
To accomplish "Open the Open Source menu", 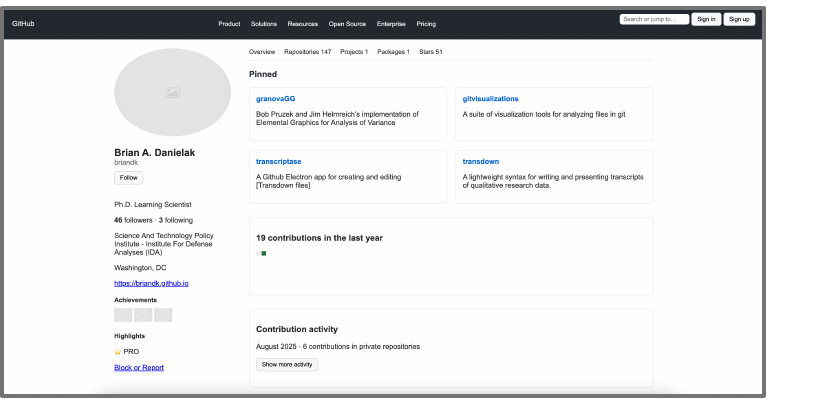I will 347,24.
